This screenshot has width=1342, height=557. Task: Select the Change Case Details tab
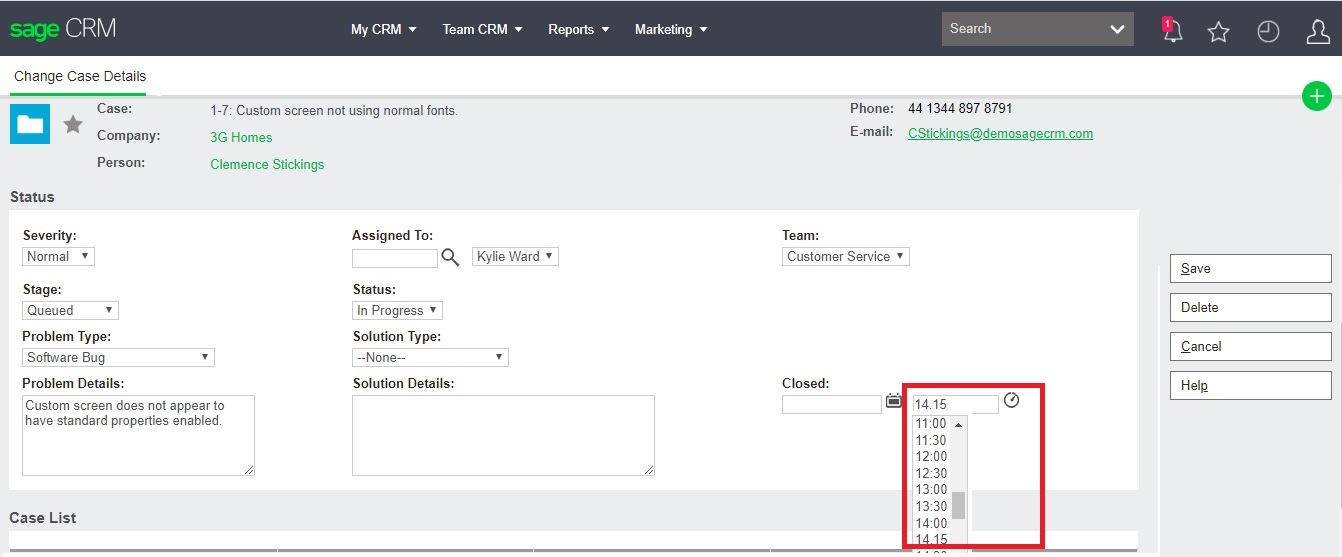click(x=80, y=76)
